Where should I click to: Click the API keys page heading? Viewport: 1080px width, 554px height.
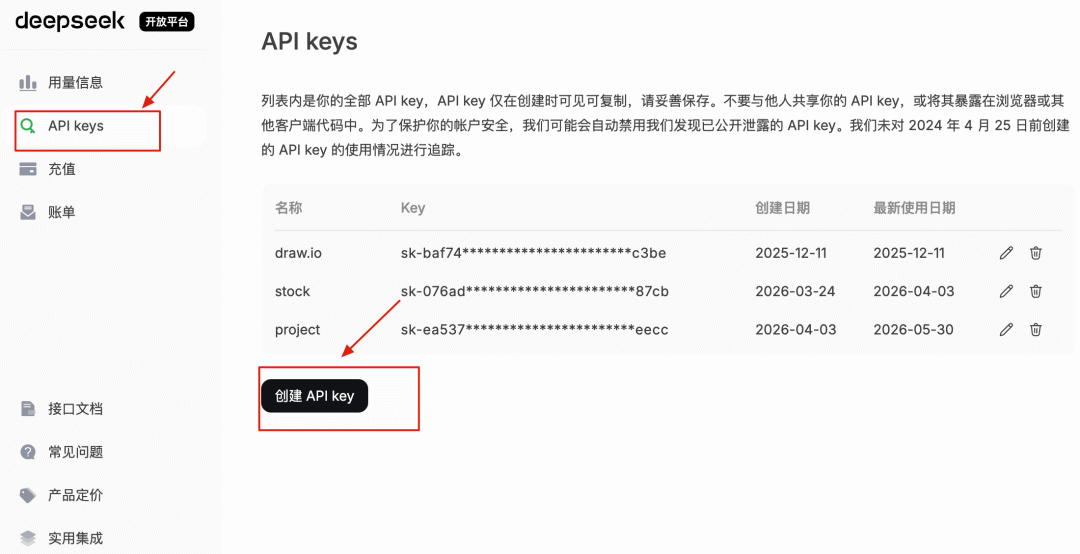(309, 41)
